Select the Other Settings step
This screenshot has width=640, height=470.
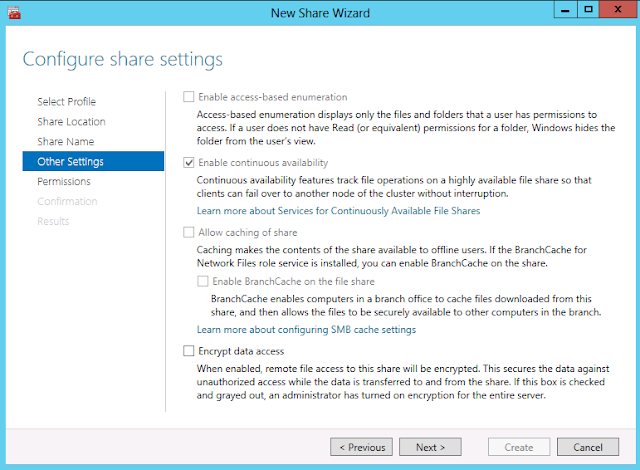(x=70, y=162)
